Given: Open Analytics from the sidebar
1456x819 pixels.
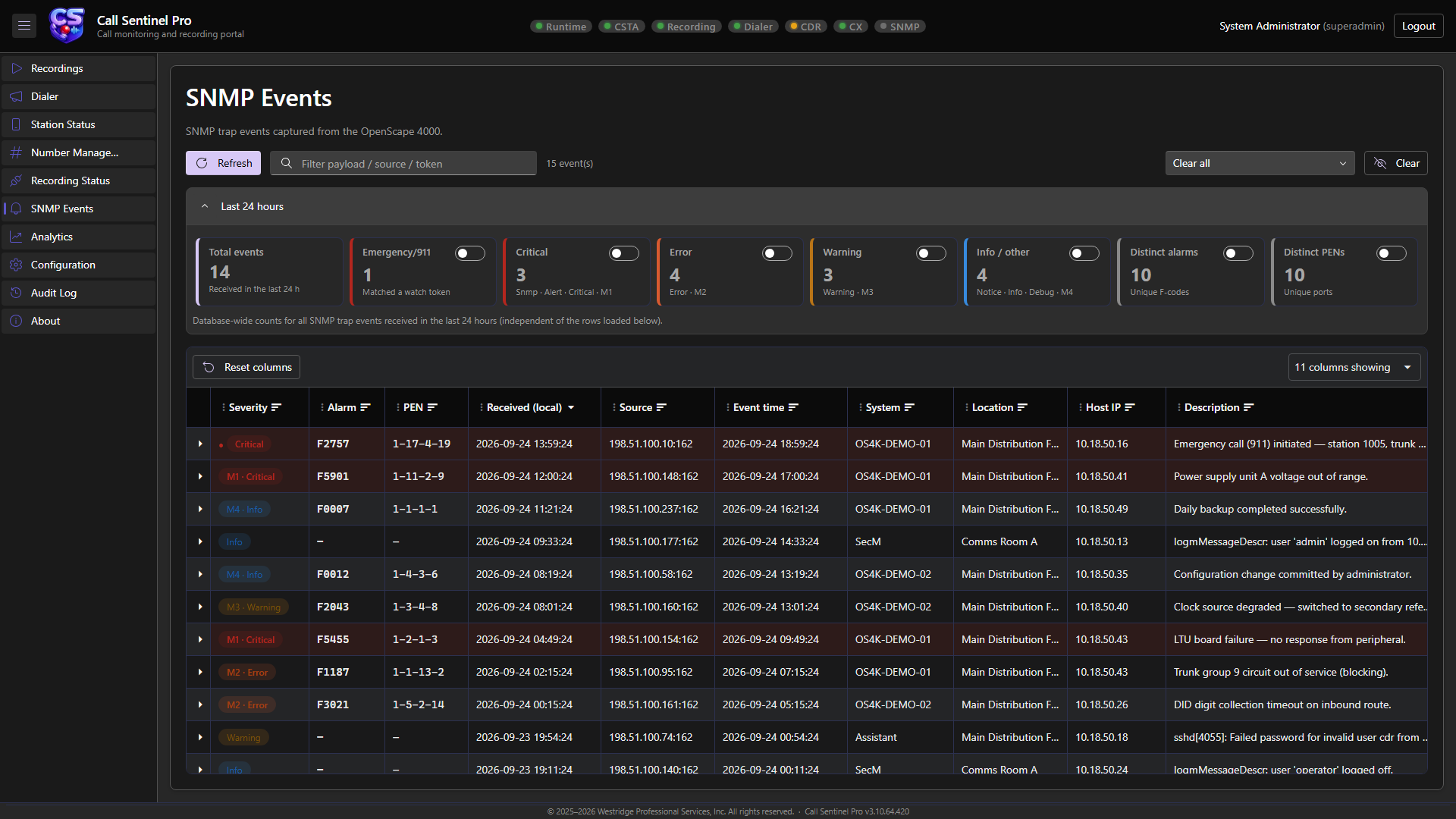Looking at the screenshot, I should [79, 237].
